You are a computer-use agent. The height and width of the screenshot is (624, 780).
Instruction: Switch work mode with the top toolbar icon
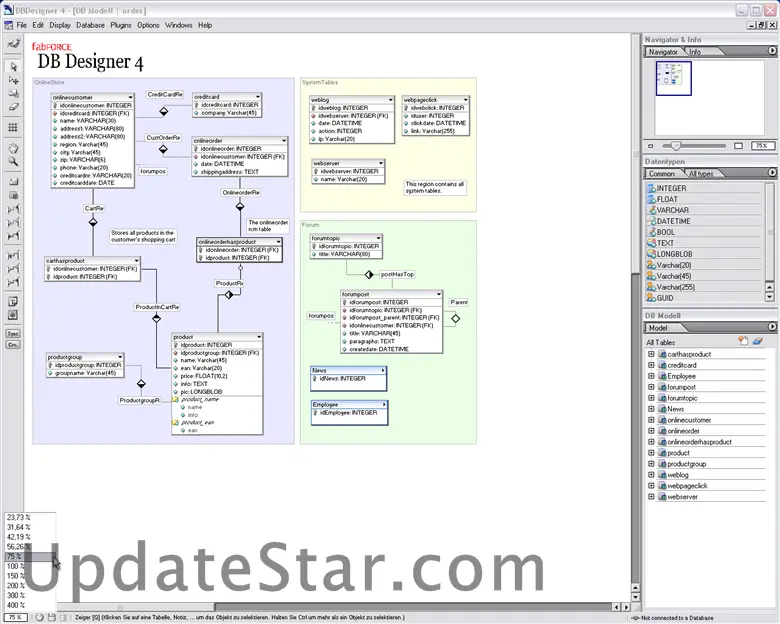coord(13,44)
